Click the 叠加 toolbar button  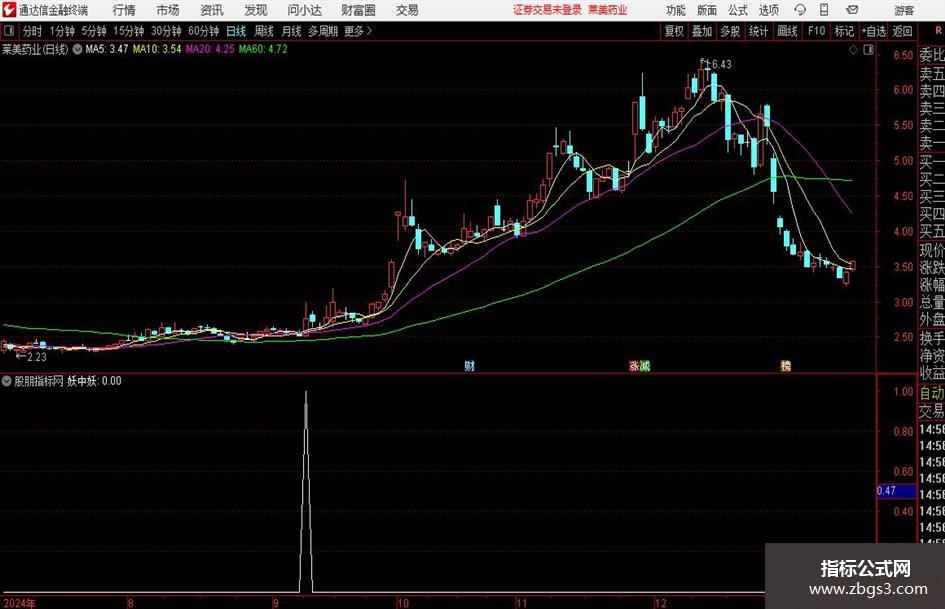(702, 31)
